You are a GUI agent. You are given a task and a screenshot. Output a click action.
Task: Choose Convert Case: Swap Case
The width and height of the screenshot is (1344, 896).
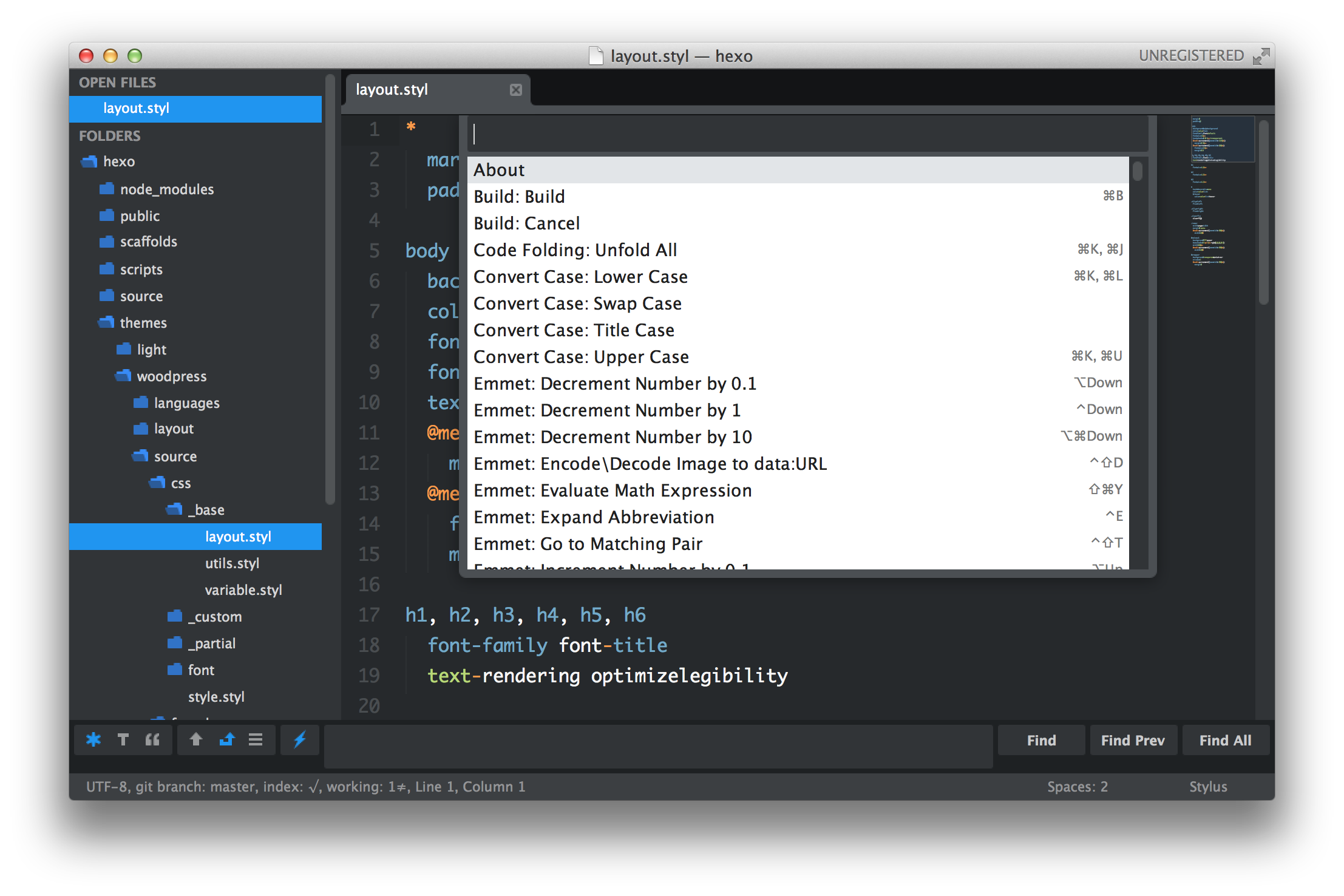pyautogui.click(x=798, y=304)
